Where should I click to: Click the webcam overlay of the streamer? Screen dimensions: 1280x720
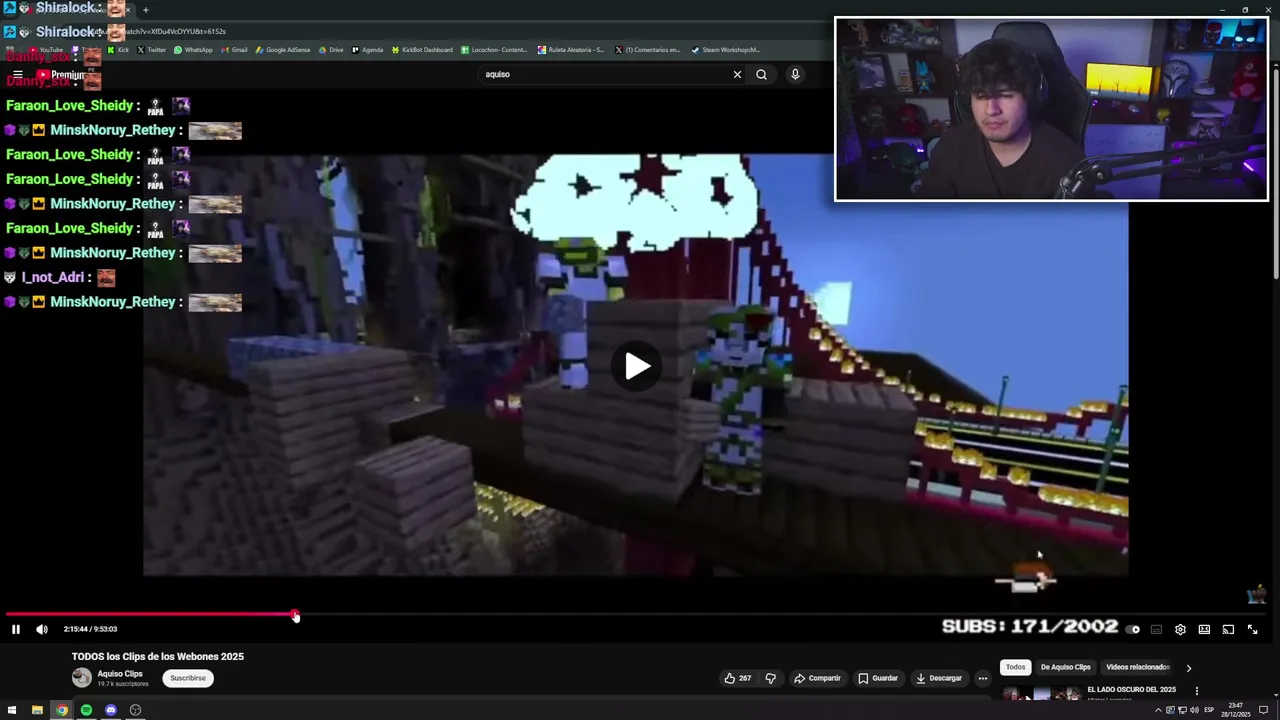(1051, 109)
